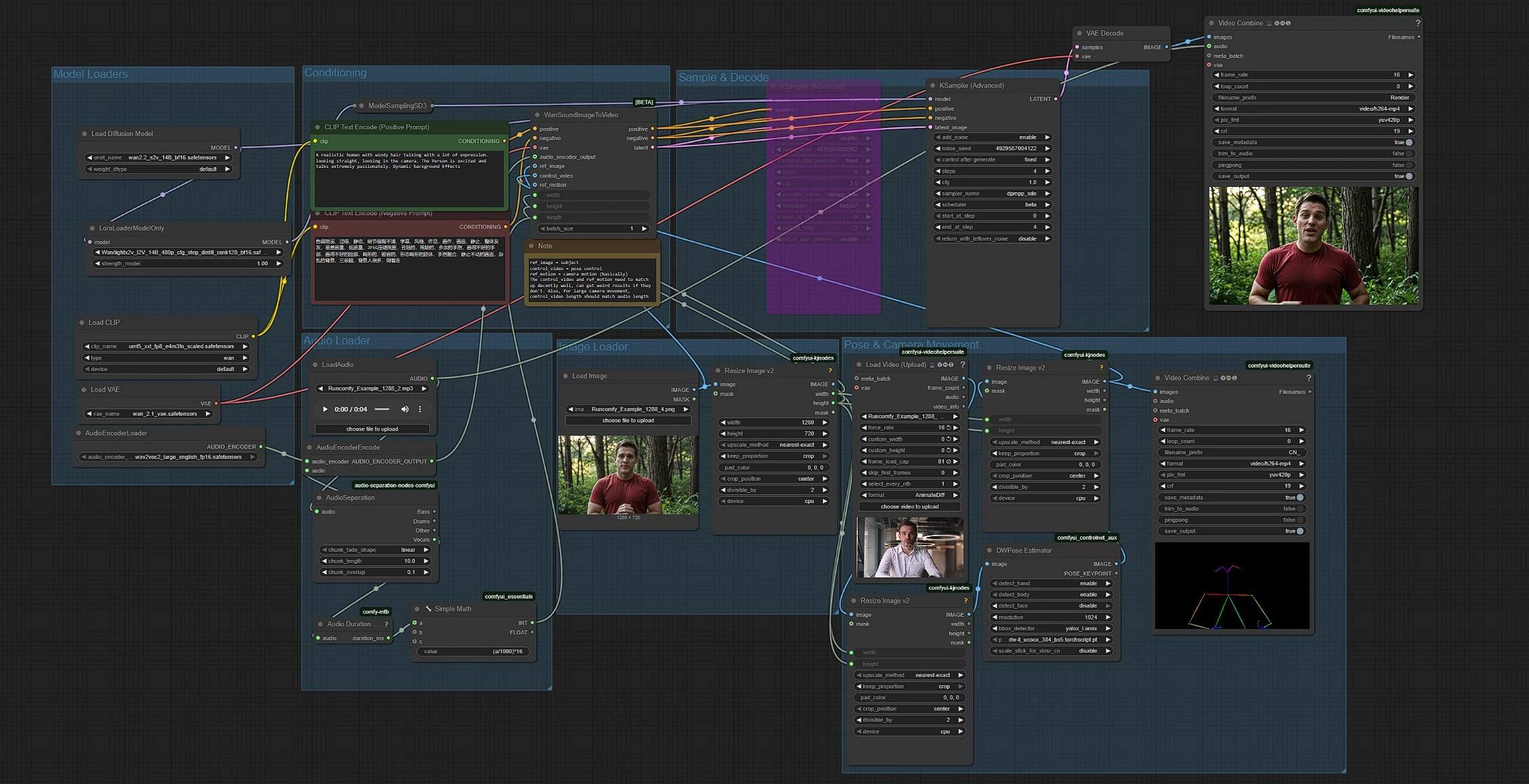Increase chunk_length value in AudioSeparation
The height and width of the screenshot is (784, 1529).
[x=426, y=561]
